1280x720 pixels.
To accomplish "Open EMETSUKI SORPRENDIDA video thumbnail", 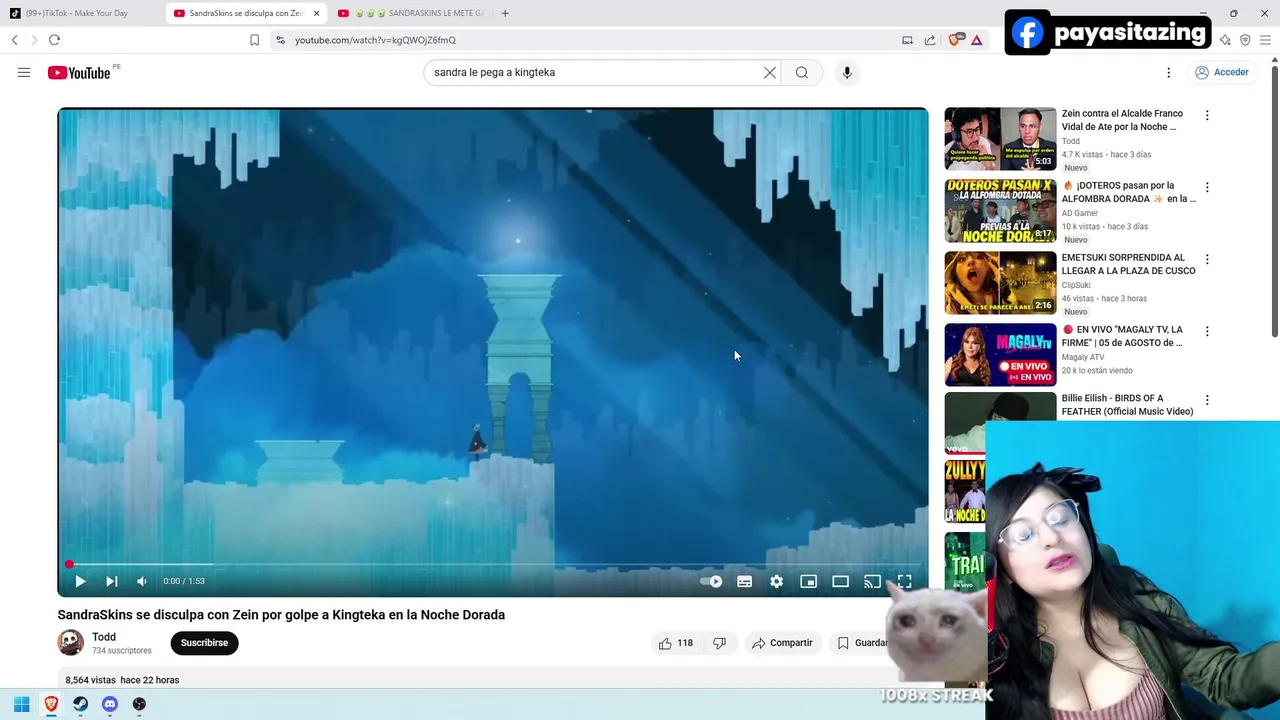I will tap(1000, 283).
